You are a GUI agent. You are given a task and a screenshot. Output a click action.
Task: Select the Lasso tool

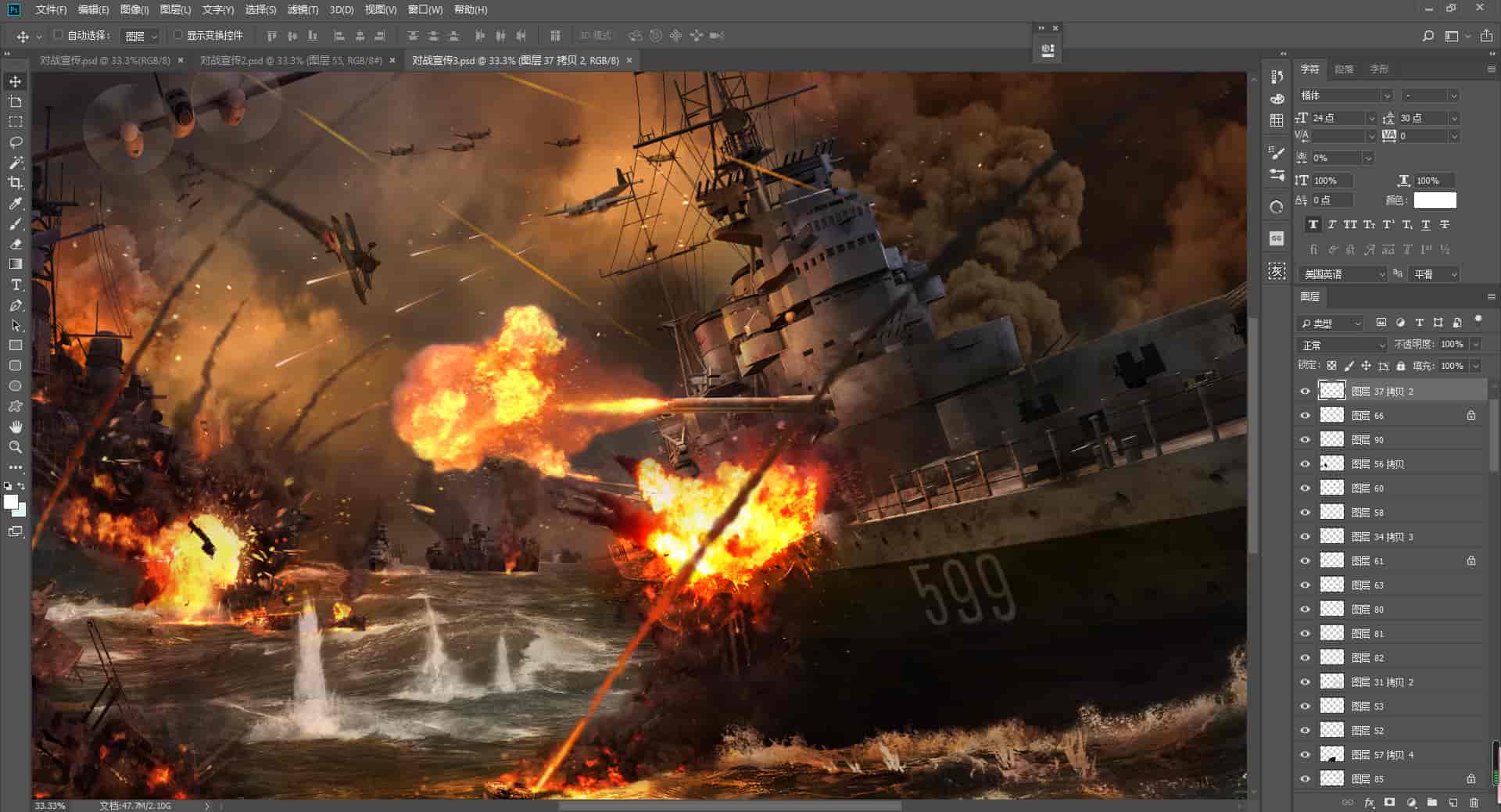(x=15, y=142)
